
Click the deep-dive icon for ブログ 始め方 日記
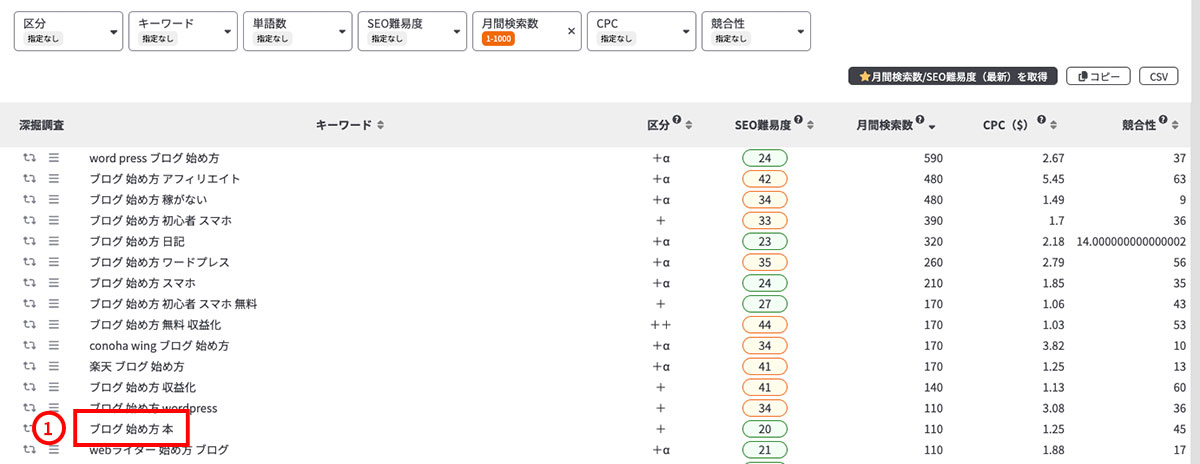pos(30,242)
